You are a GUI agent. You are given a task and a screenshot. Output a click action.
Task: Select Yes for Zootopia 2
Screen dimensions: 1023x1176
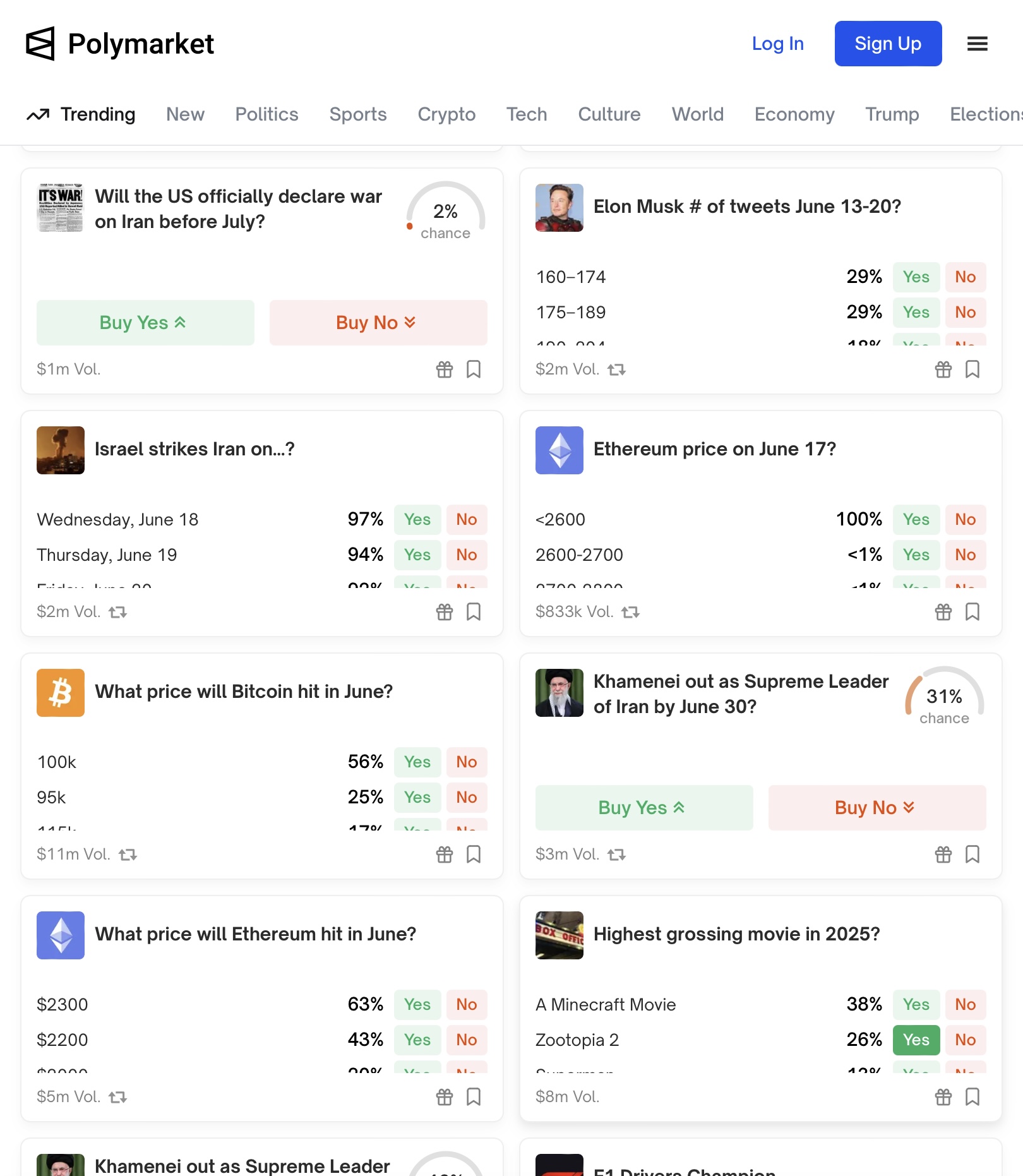[916, 1040]
